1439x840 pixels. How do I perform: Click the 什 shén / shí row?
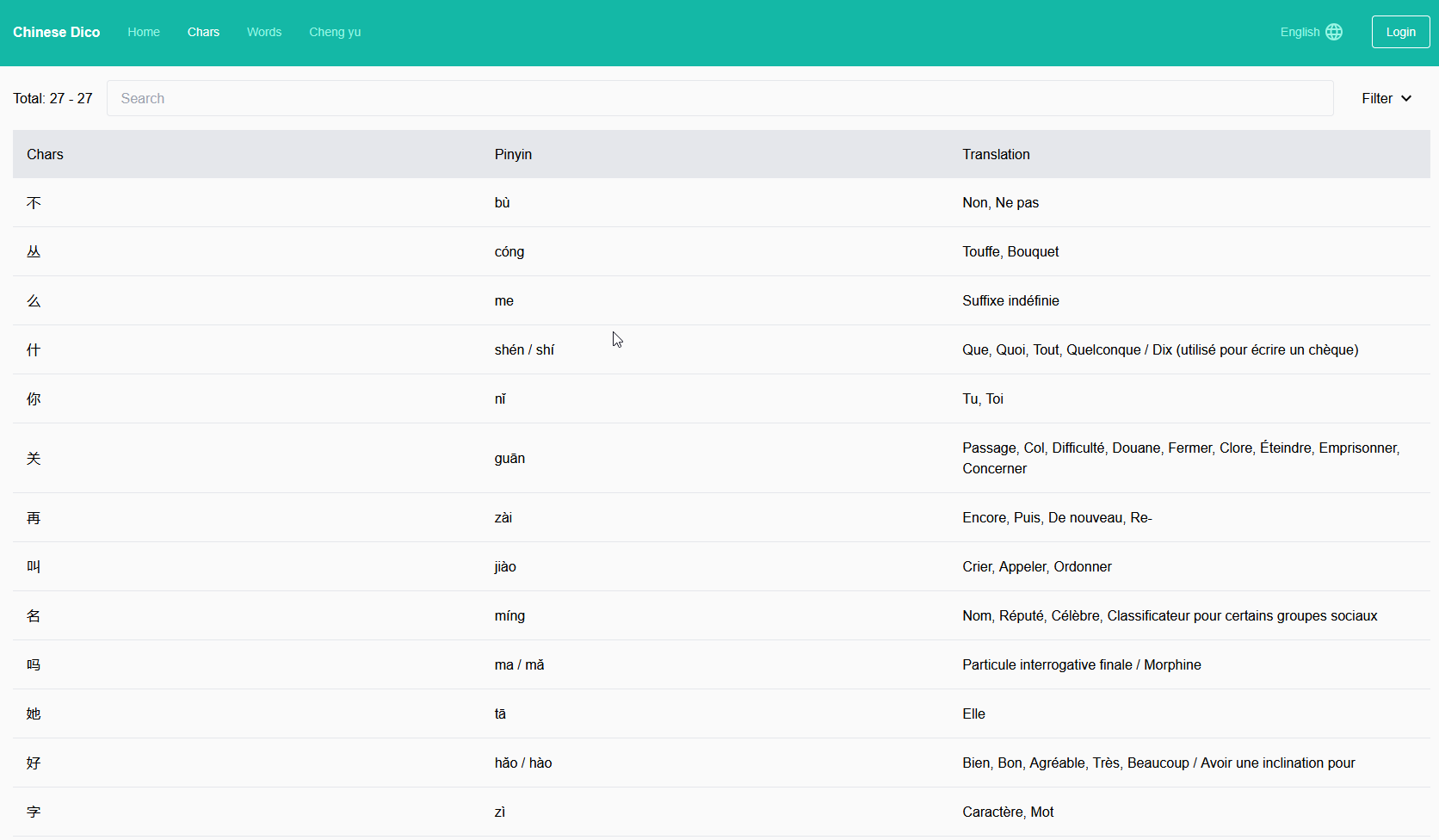(524, 349)
